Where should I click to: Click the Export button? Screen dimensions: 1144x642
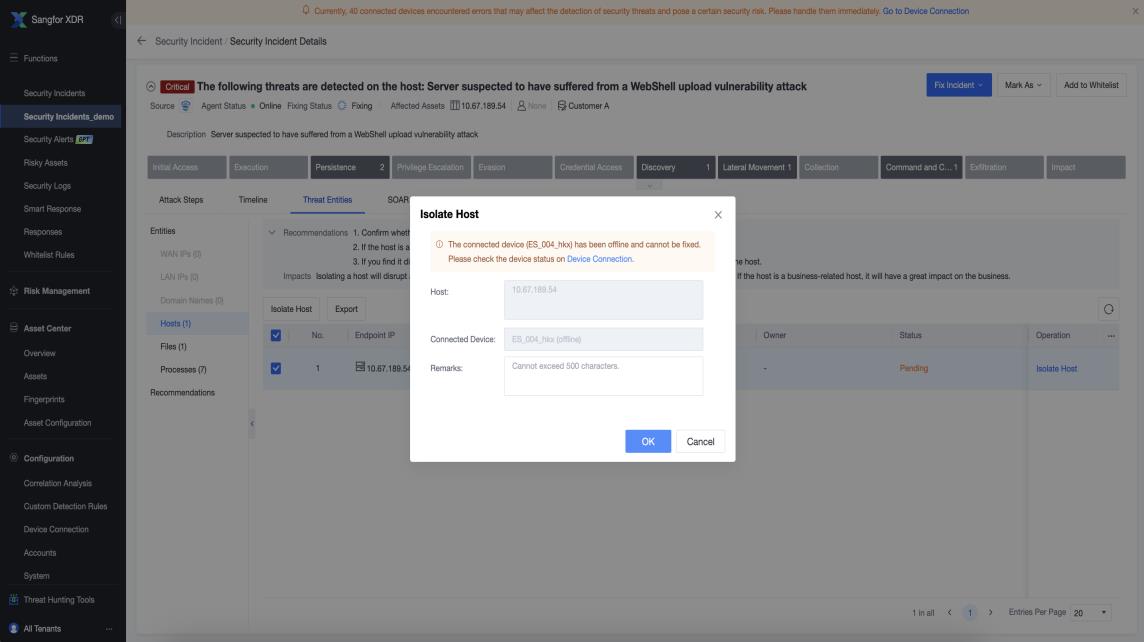346,309
